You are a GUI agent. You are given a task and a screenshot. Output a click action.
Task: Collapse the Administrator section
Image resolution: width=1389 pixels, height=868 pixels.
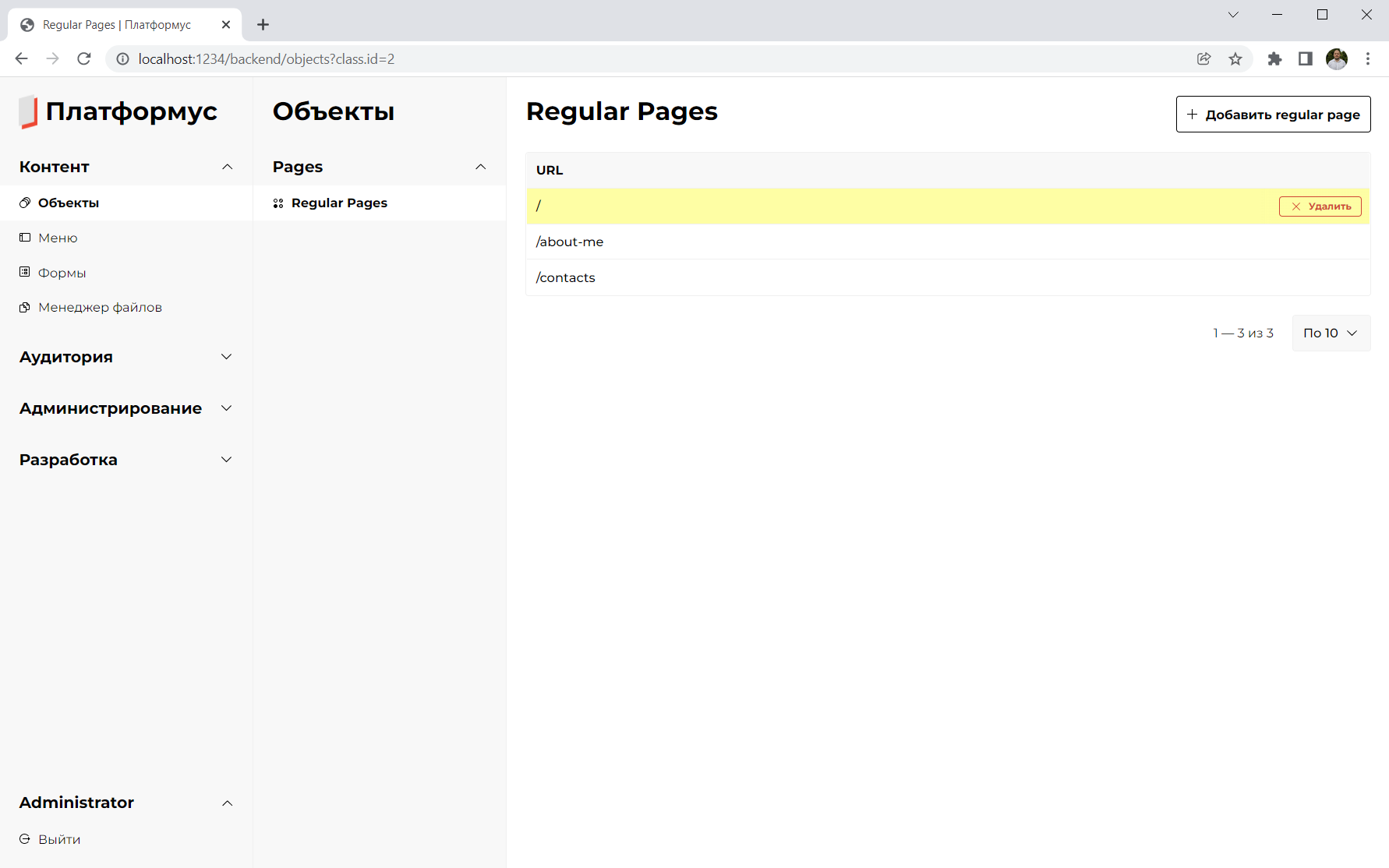pos(227,803)
